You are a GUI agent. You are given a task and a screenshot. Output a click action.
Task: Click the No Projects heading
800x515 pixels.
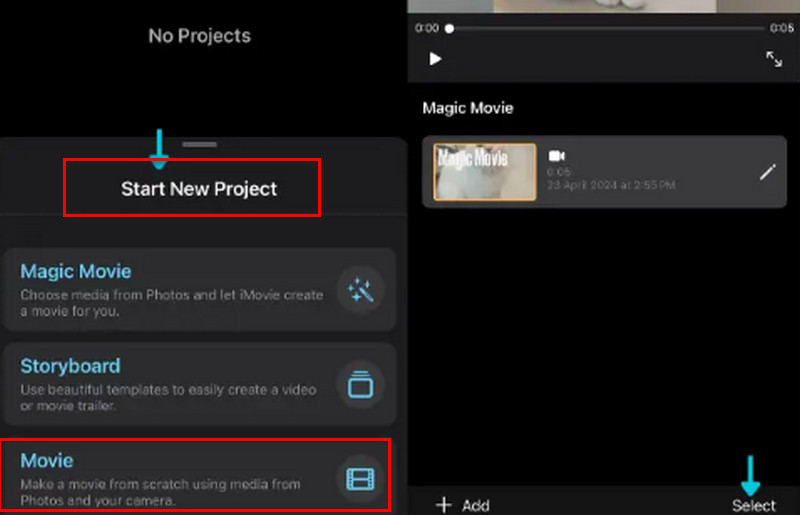[199, 36]
